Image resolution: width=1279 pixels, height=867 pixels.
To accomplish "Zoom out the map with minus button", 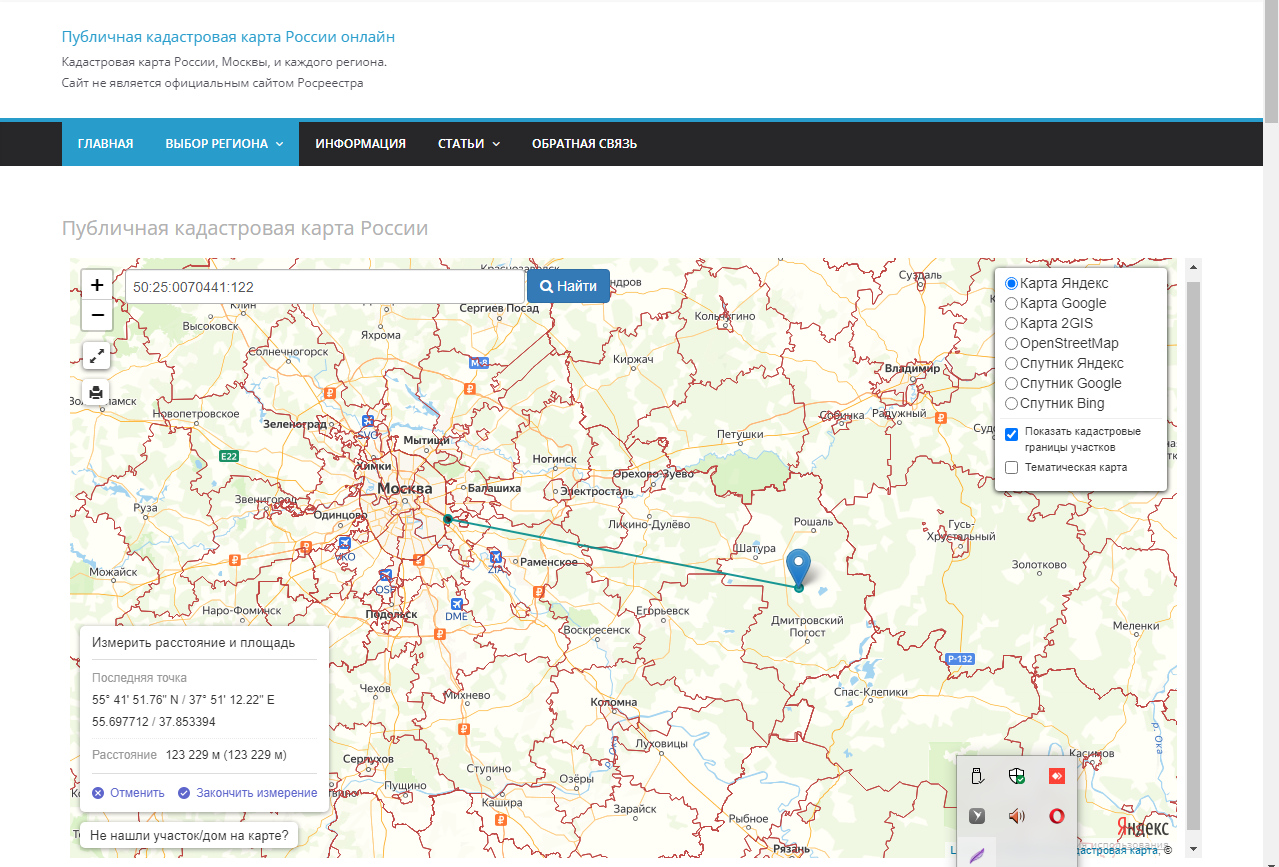I will [x=96, y=316].
